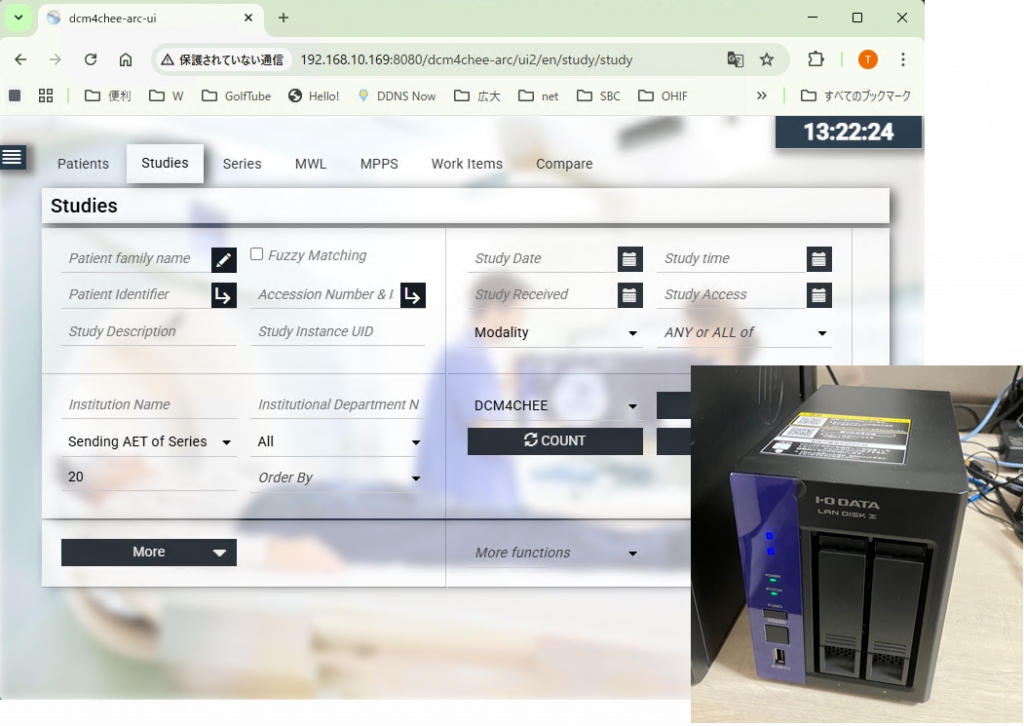
Task: Click the Google Translate icon in address bar
Action: (735, 60)
